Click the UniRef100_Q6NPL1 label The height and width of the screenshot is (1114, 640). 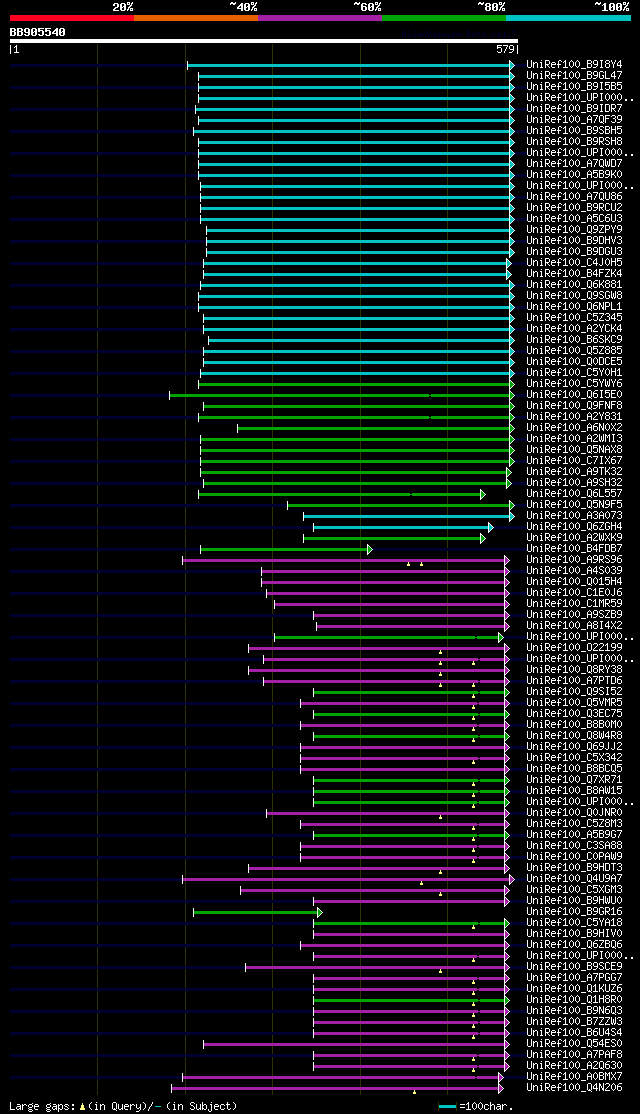tap(574, 307)
